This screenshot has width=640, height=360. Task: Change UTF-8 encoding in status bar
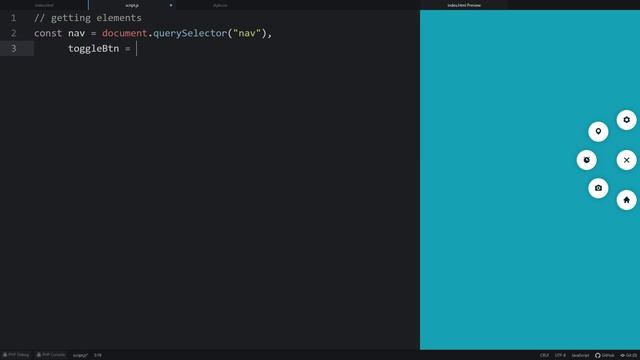560,355
